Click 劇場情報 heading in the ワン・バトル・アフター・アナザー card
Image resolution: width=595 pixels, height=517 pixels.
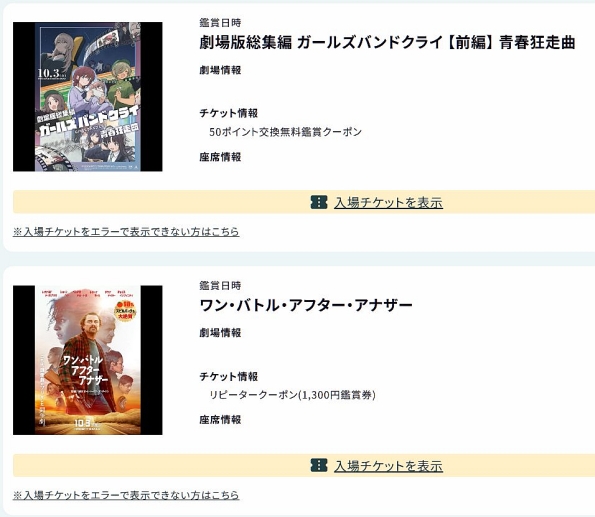point(220,333)
